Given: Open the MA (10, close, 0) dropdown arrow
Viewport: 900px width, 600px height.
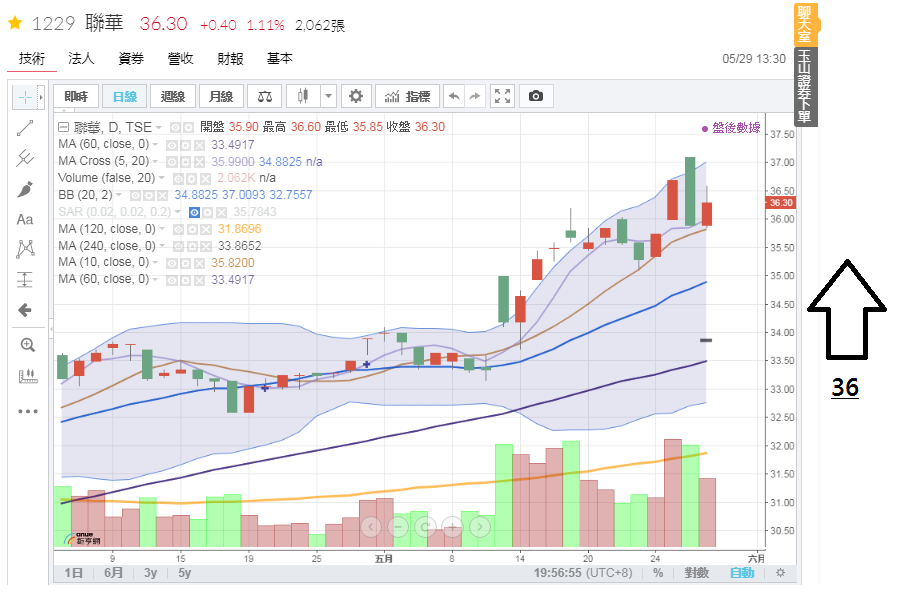Looking at the screenshot, I should 155,262.
